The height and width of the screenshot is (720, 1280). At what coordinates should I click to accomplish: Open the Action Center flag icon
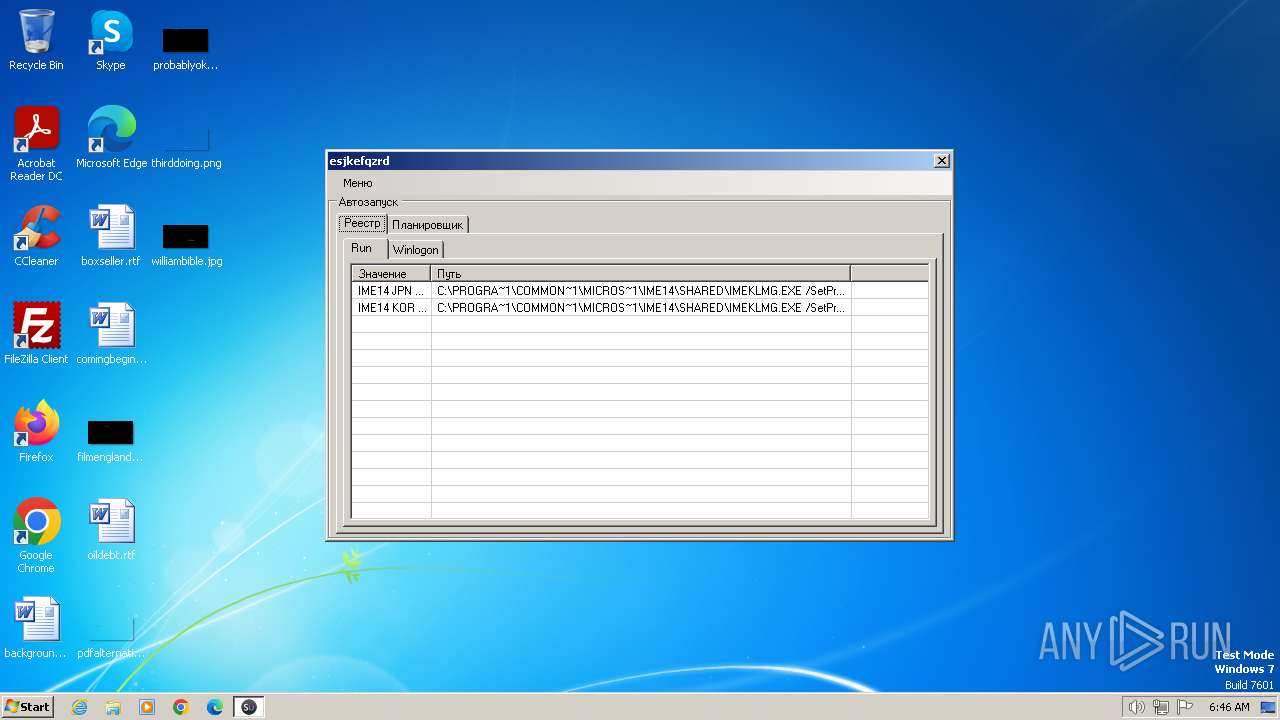point(1186,707)
